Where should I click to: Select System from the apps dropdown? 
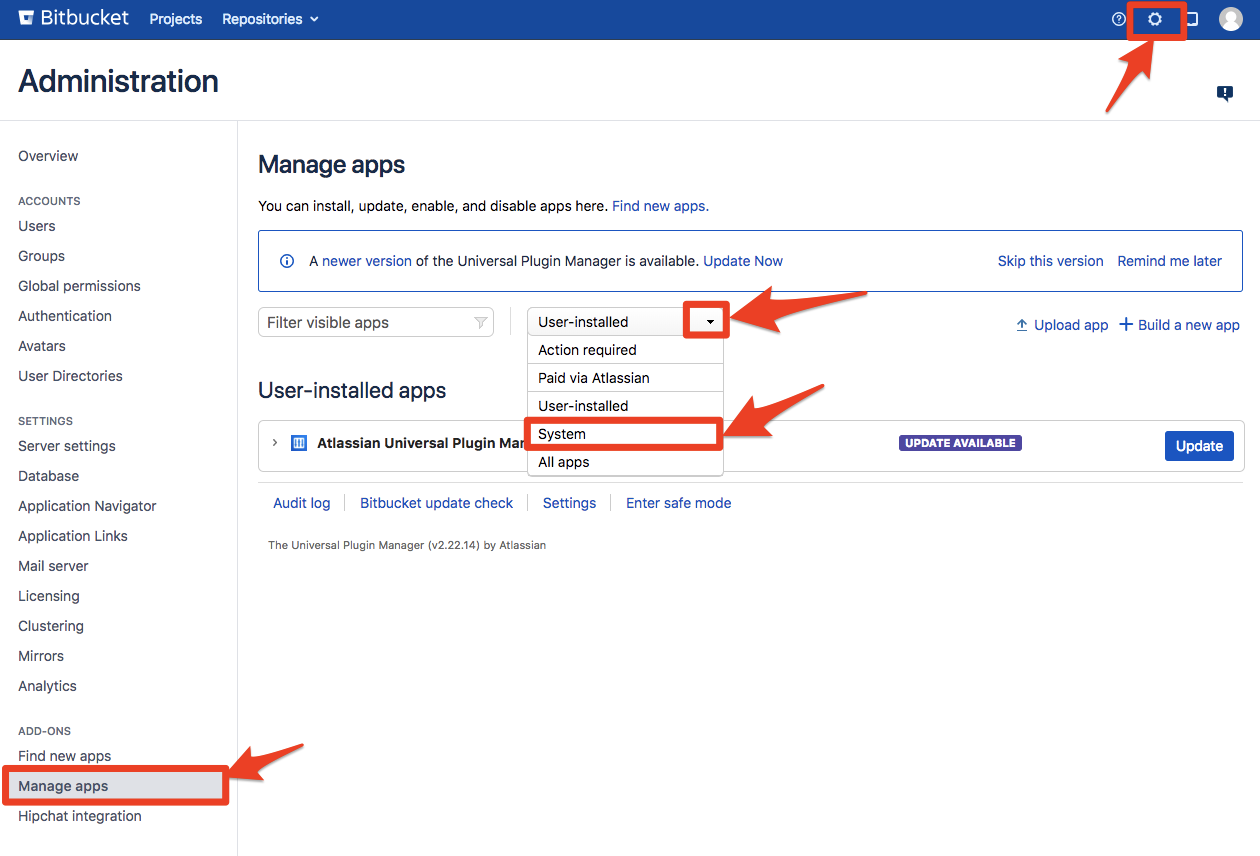coord(624,433)
